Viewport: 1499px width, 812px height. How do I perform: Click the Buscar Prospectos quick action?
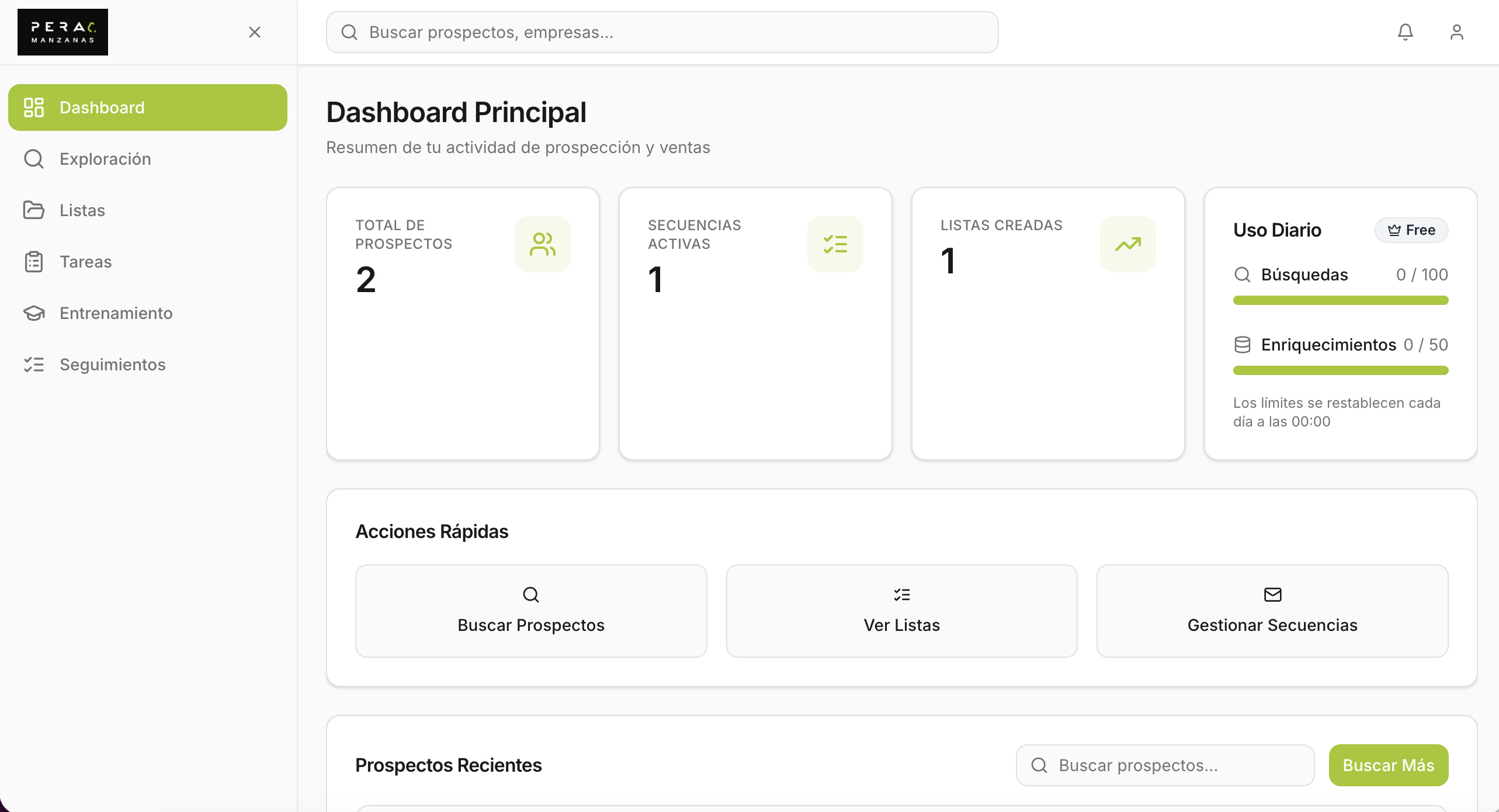coord(530,611)
